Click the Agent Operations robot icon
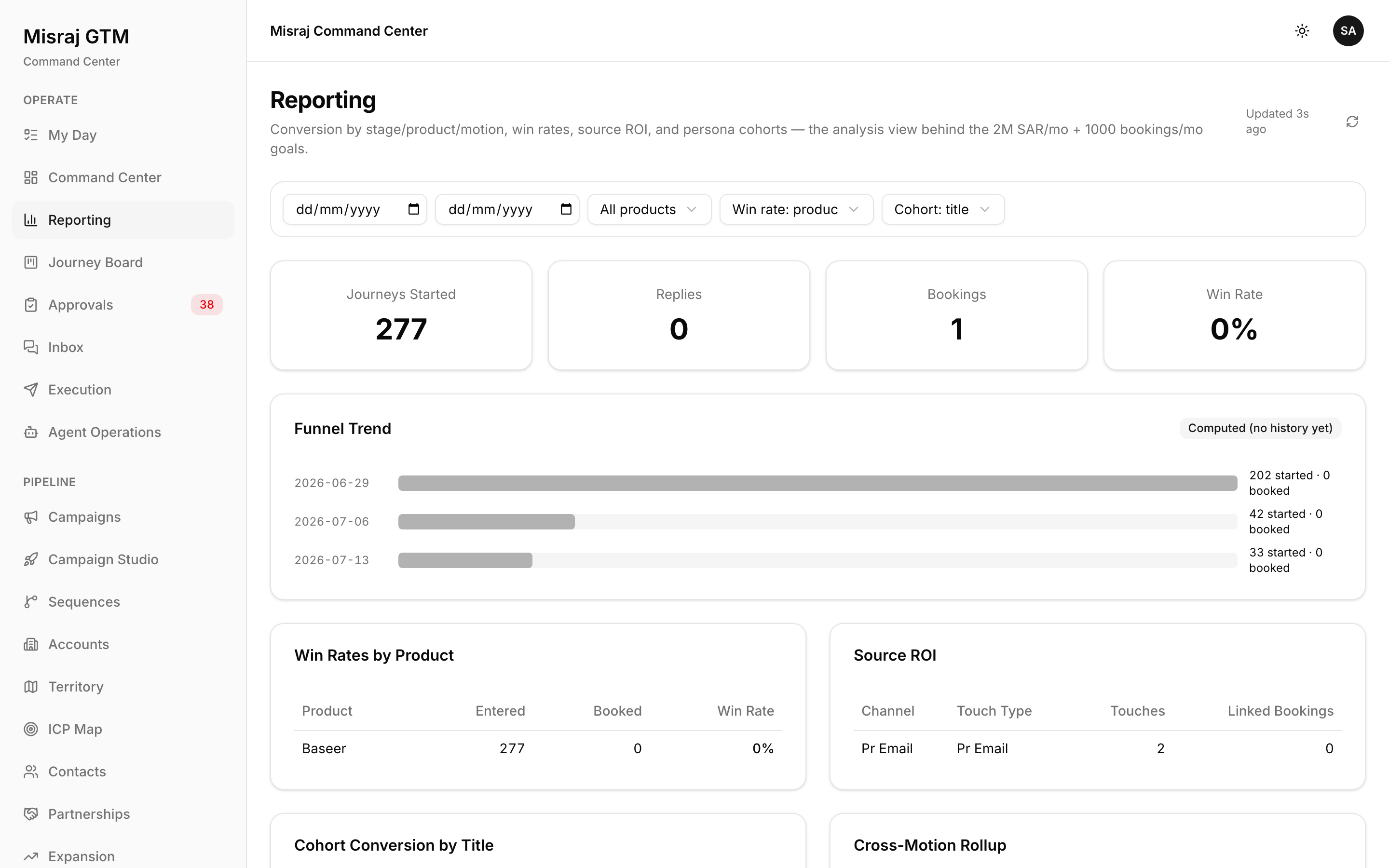The height and width of the screenshot is (868, 1389). pos(31,432)
